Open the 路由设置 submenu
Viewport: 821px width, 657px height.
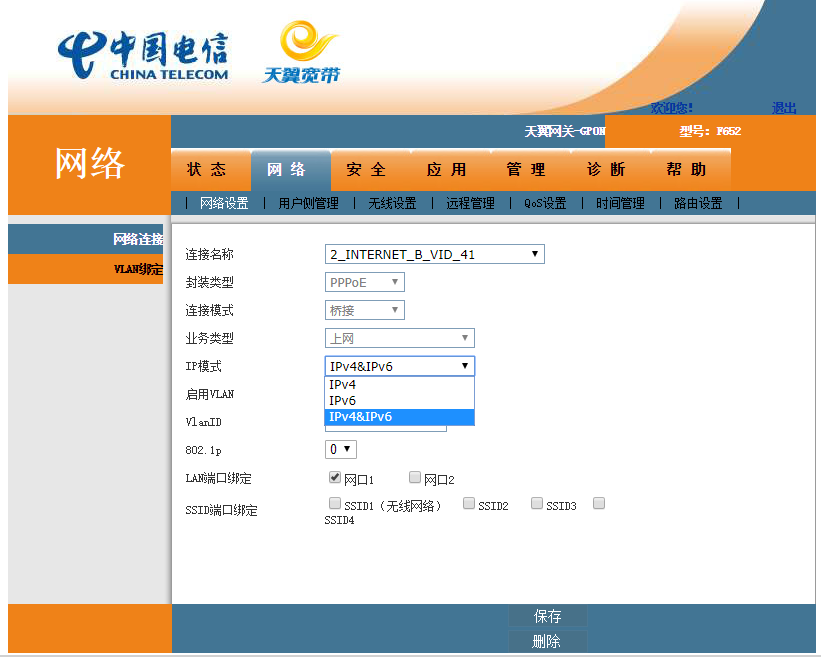[698, 203]
